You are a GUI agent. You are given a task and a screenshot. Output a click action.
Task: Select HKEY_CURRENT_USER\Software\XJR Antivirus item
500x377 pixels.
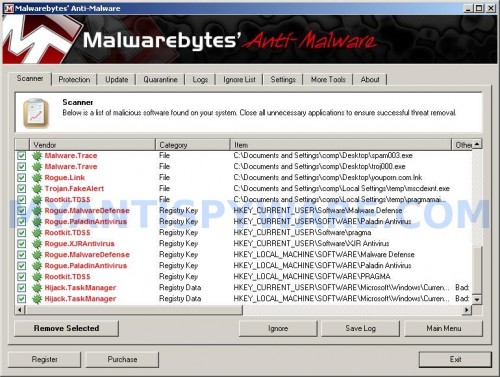[x=311, y=244]
